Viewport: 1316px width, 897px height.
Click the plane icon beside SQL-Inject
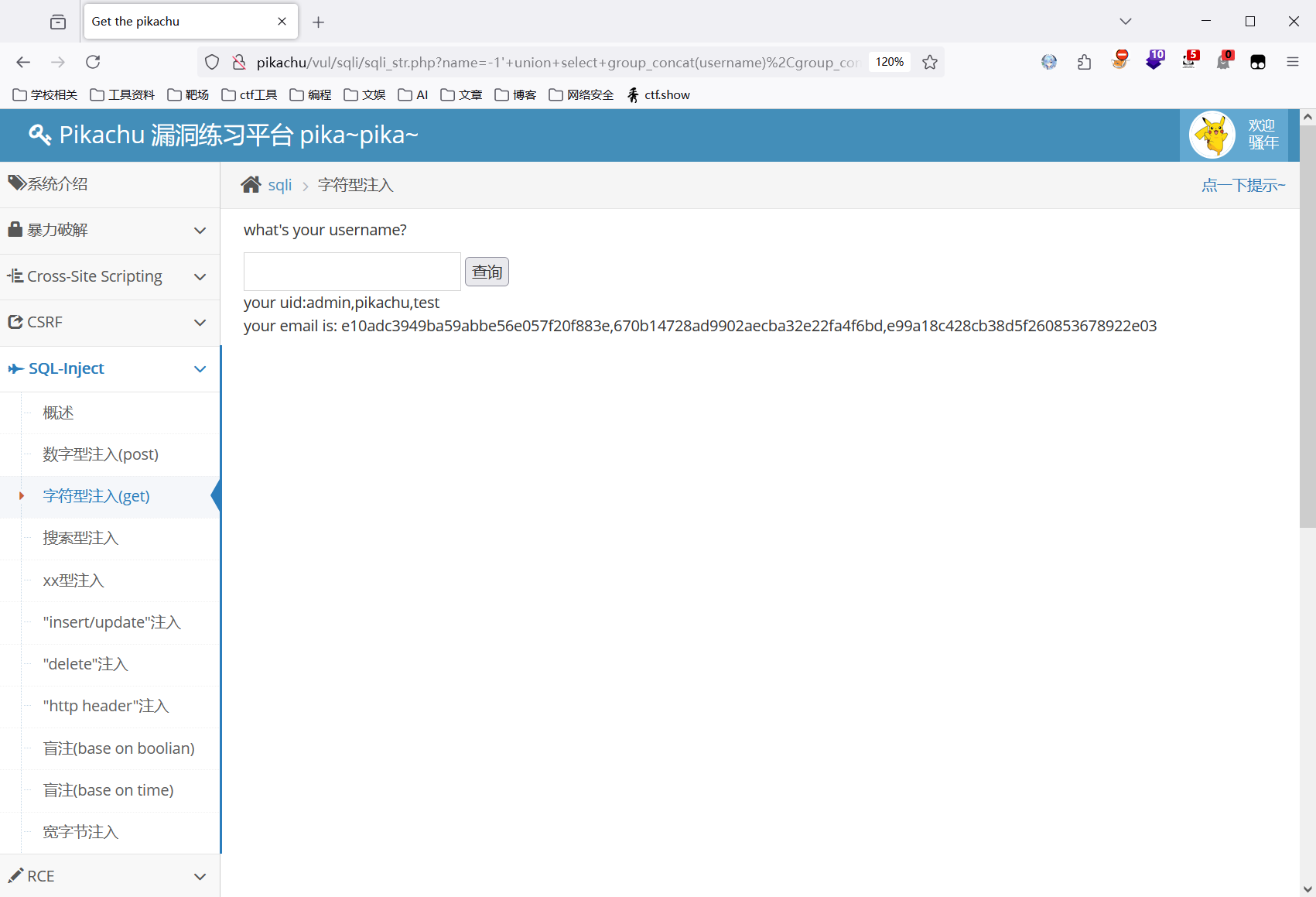coord(15,368)
